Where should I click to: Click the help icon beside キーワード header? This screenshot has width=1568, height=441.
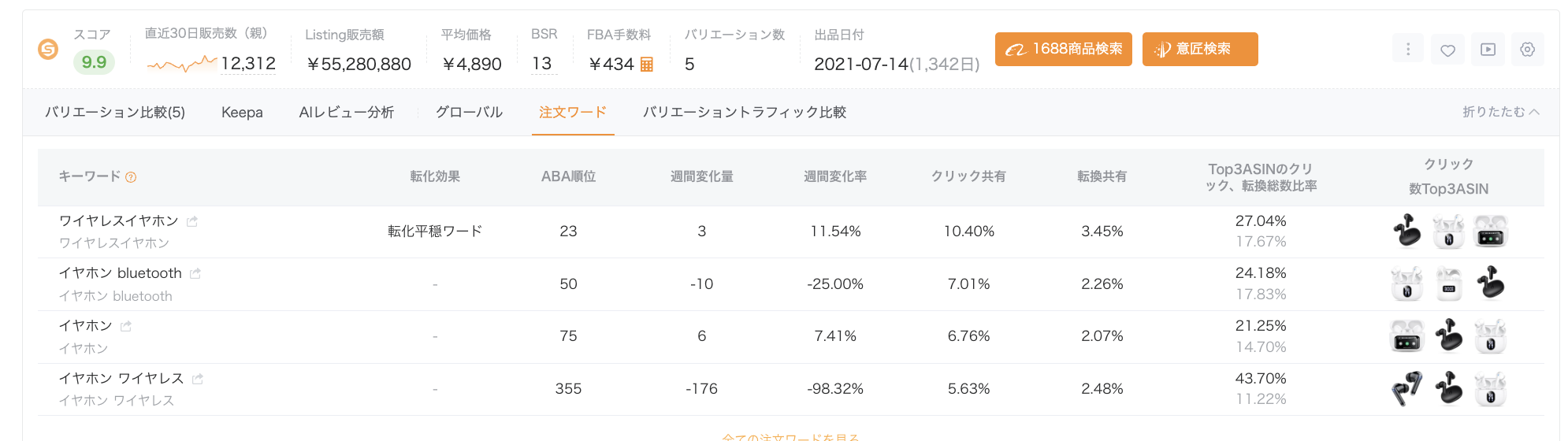[x=132, y=177]
